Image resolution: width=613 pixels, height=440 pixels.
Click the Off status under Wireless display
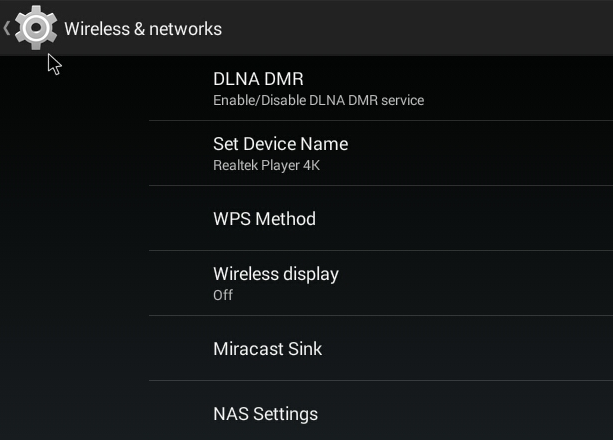[223, 295]
